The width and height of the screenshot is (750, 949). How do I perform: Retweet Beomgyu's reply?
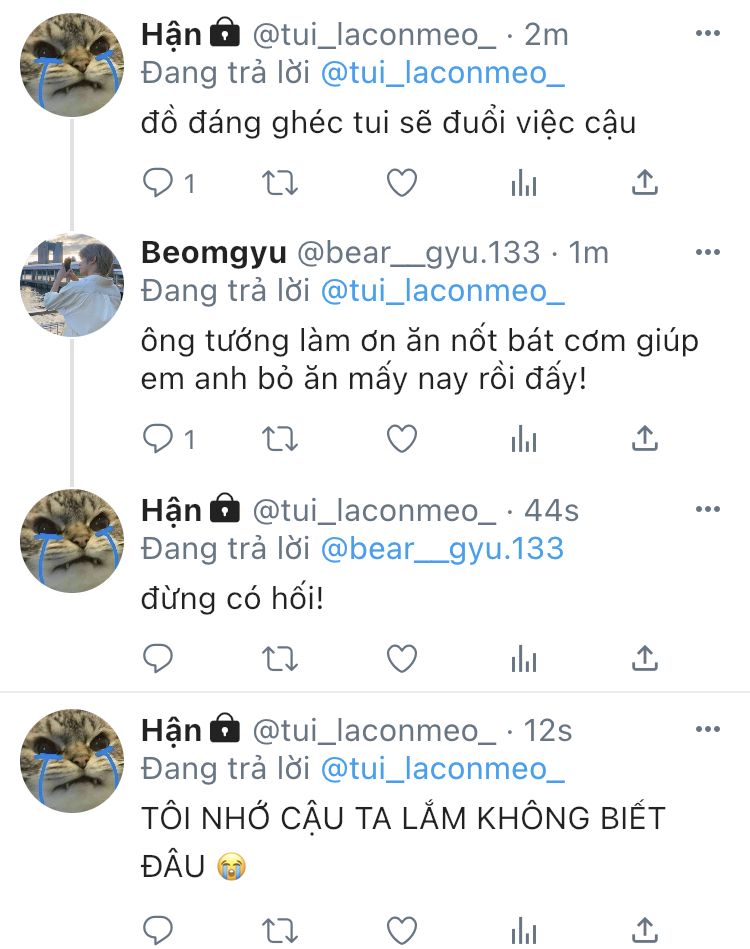pyautogui.click(x=280, y=439)
